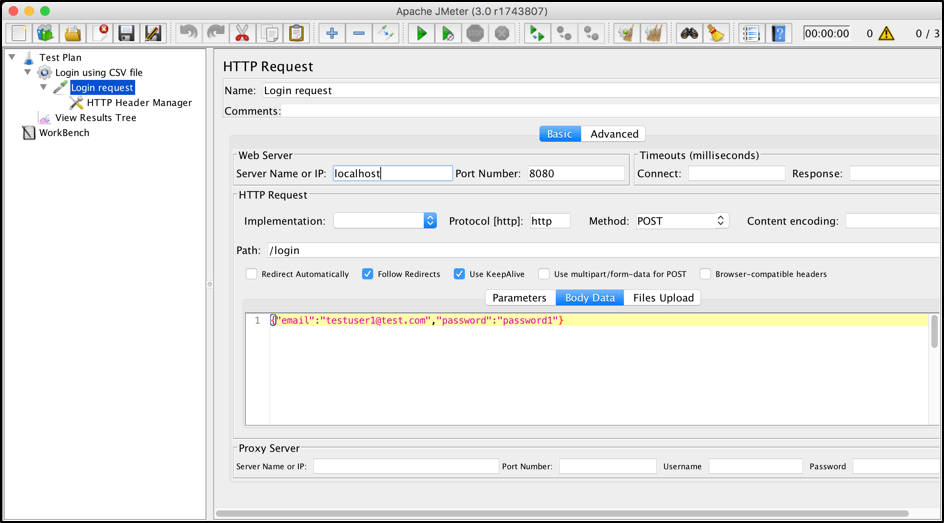Click the Proxy Server Name or IP field
The height and width of the screenshot is (523, 944).
pyautogui.click(x=406, y=466)
